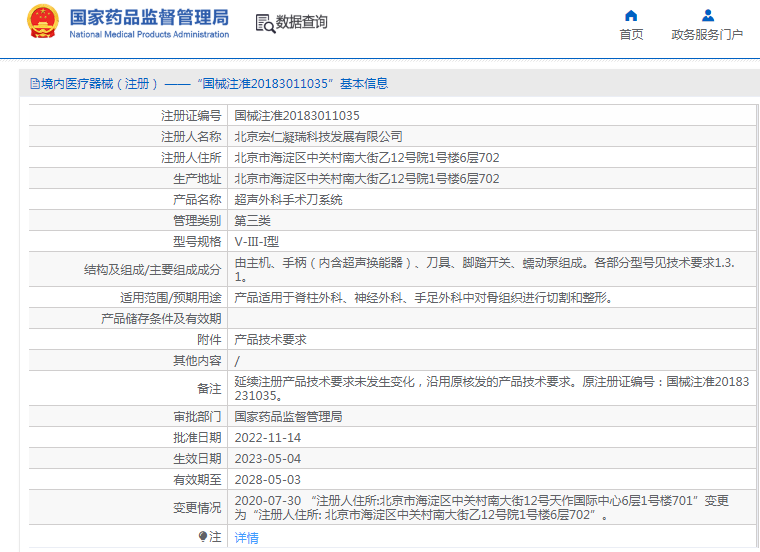
Task: Click the 其他内容 label
Action: (197, 361)
